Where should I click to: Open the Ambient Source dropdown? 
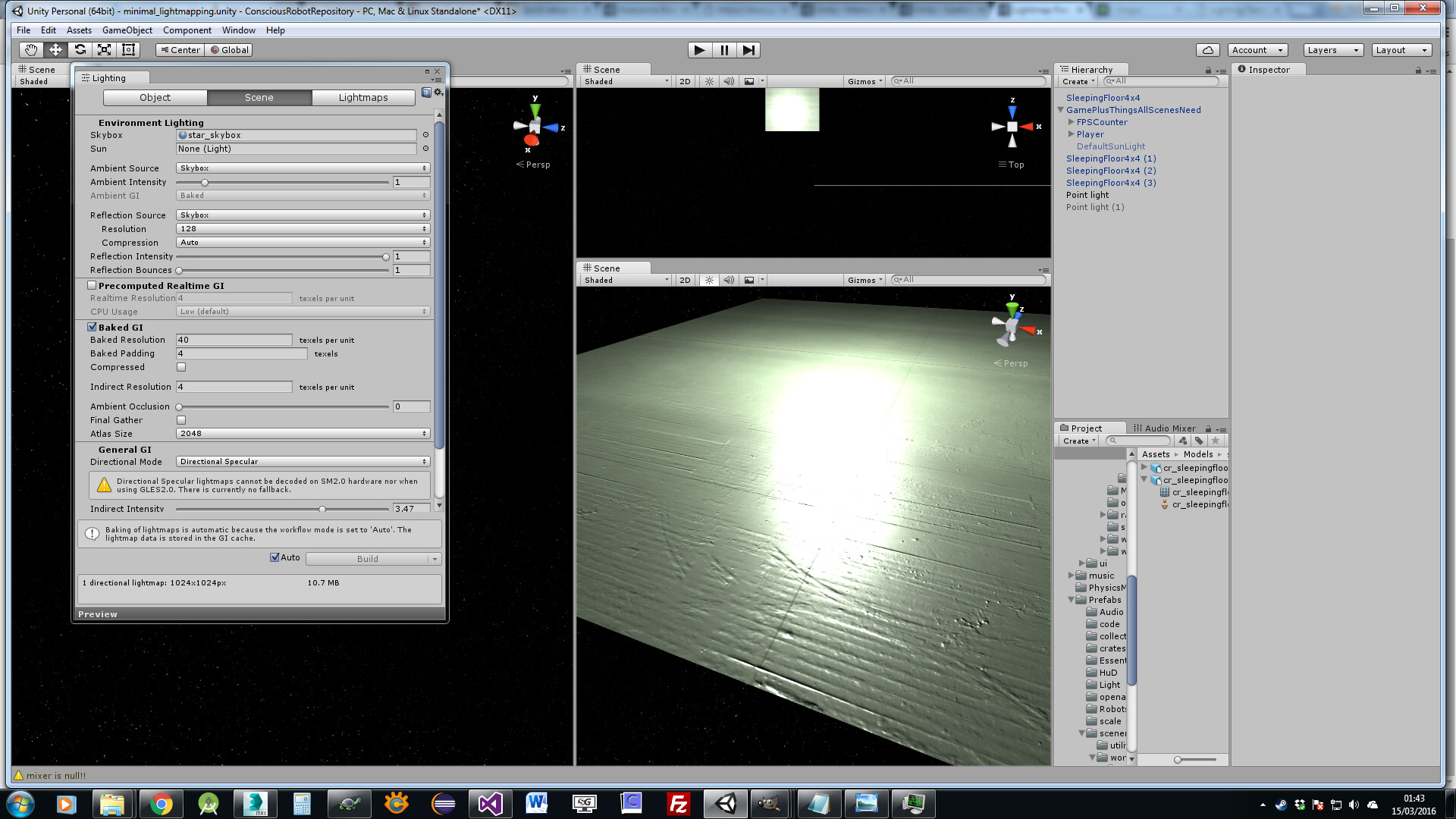(302, 168)
